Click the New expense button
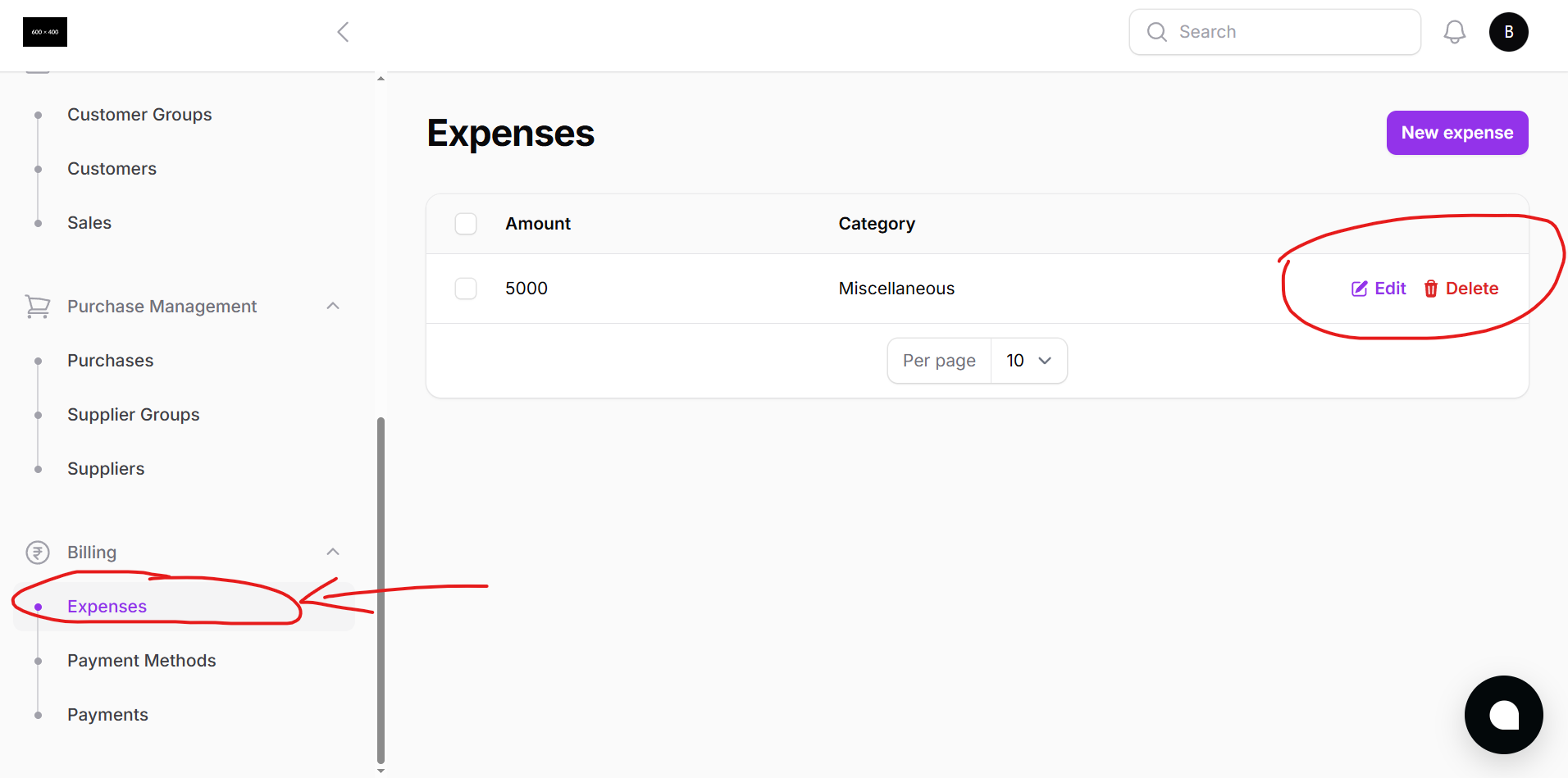The image size is (1568, 778). tap(1456, 132)
